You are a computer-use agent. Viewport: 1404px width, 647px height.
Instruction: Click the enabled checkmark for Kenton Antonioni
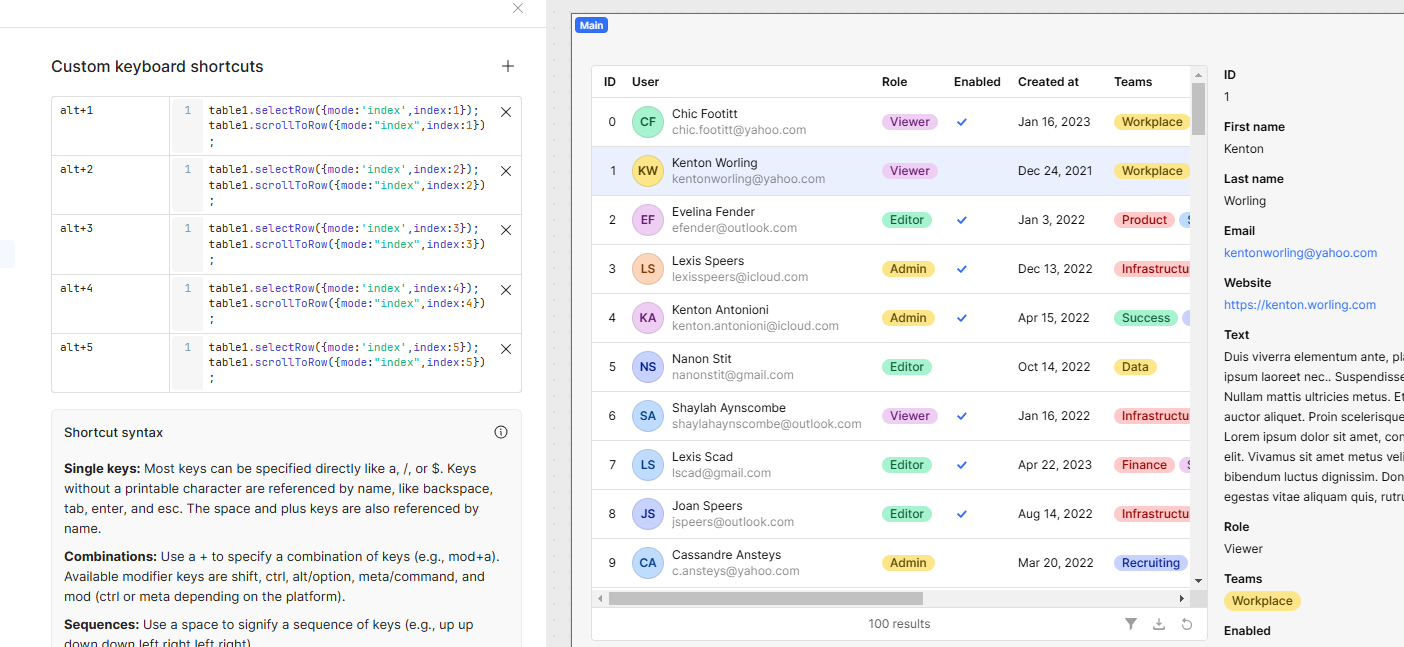point(962,318)
